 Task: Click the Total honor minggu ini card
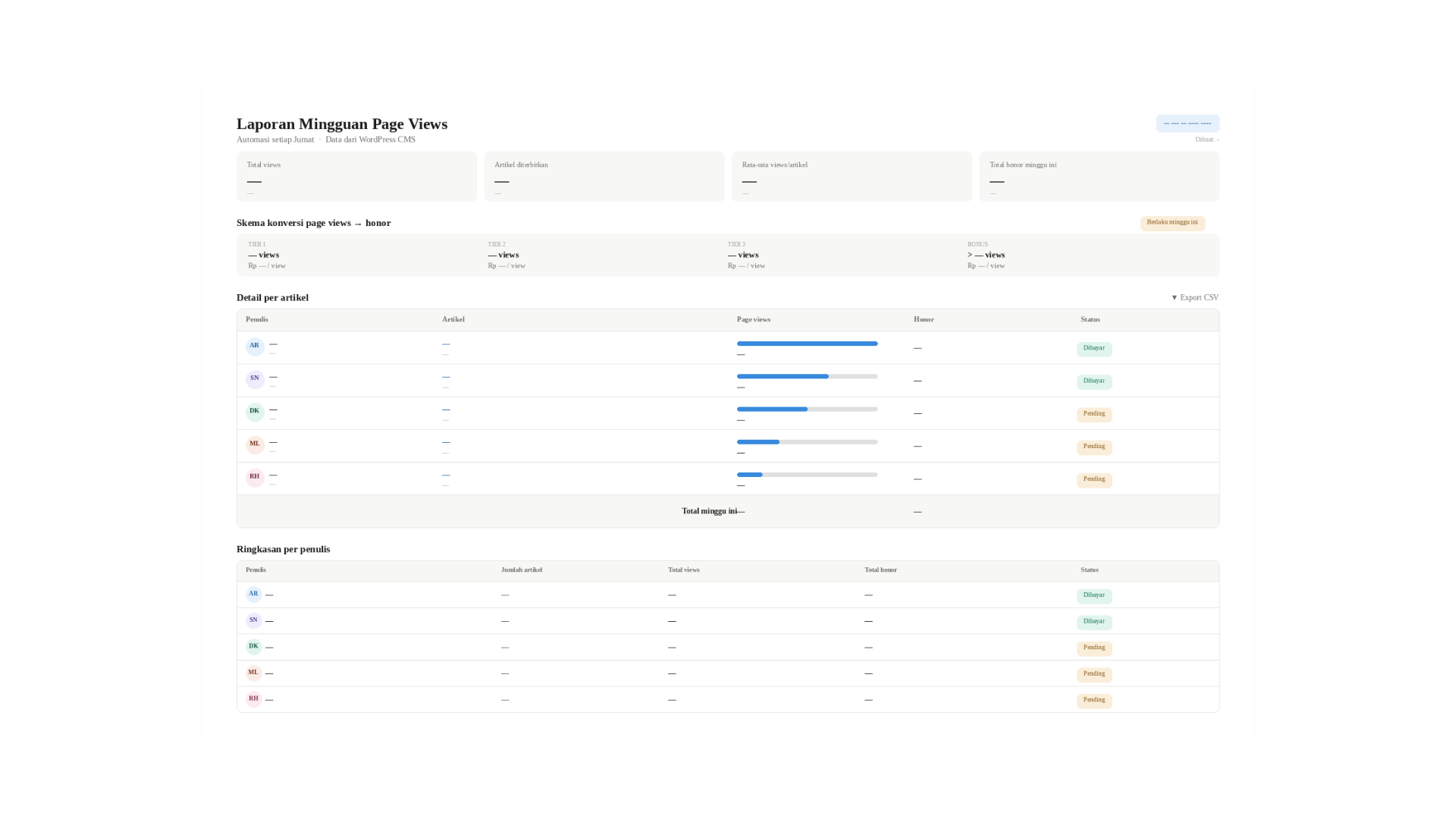coord(1100,177)
